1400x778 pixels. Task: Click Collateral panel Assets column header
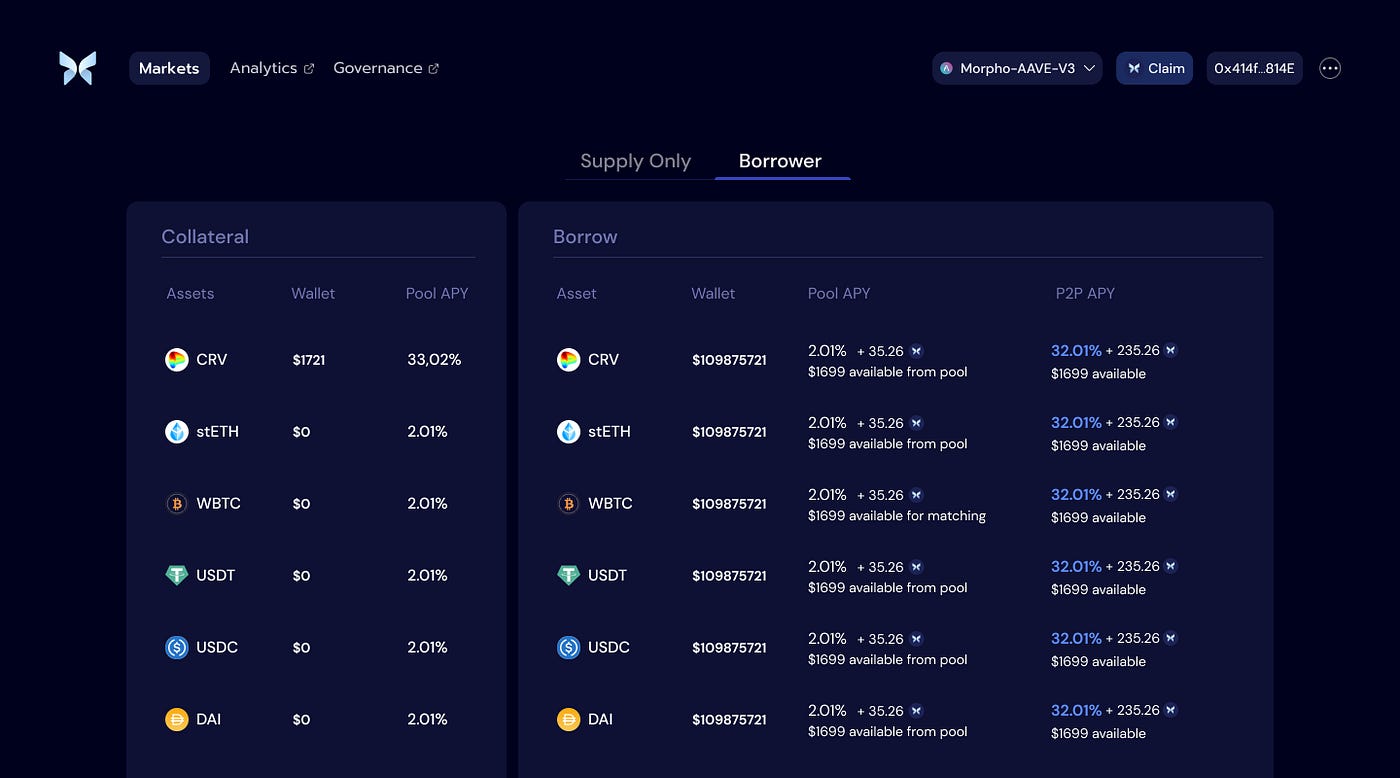[x=190, y=293]
